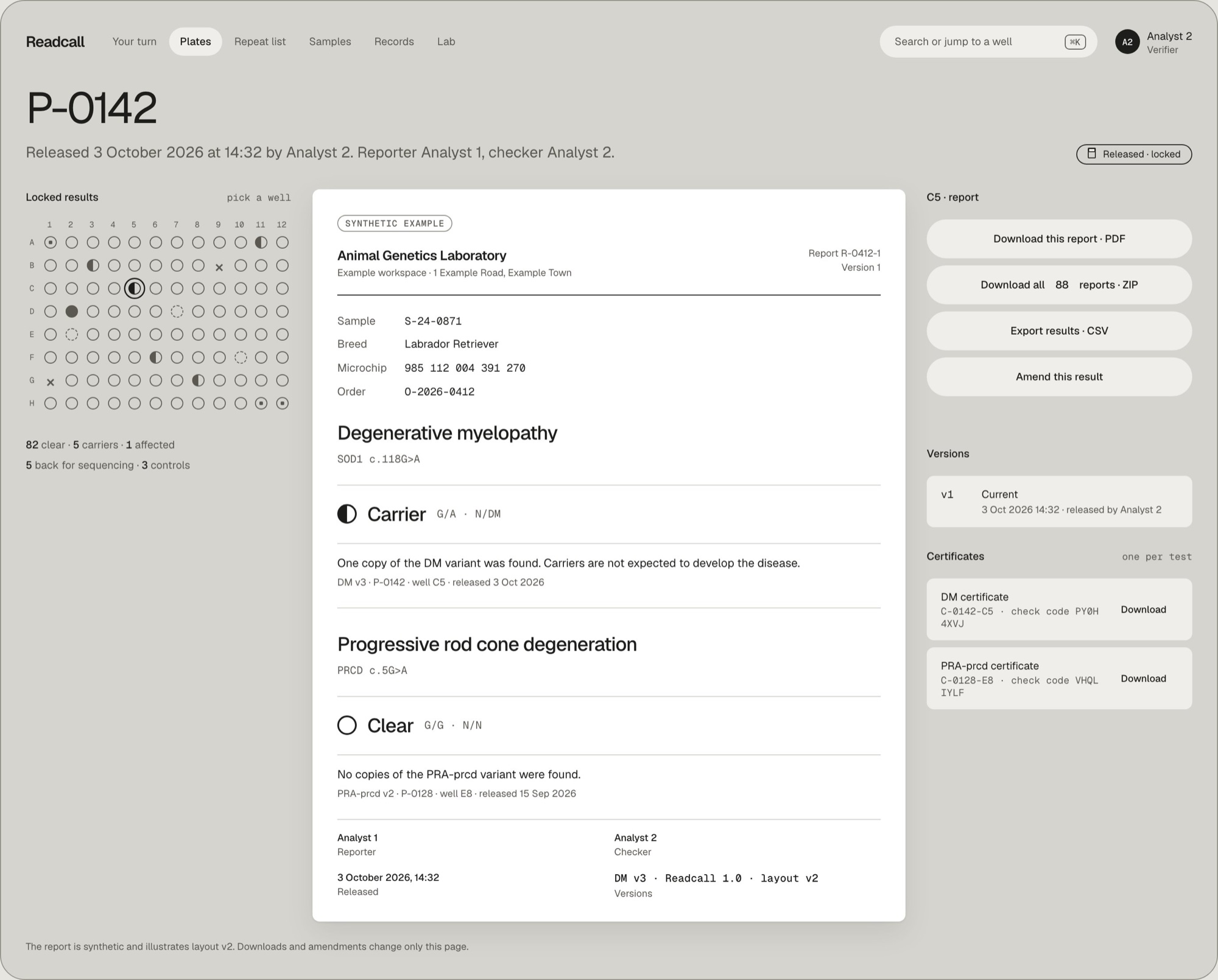
Task: Click the A2 user avatar
Action: pyautogui.click(x=1127, y=42)
